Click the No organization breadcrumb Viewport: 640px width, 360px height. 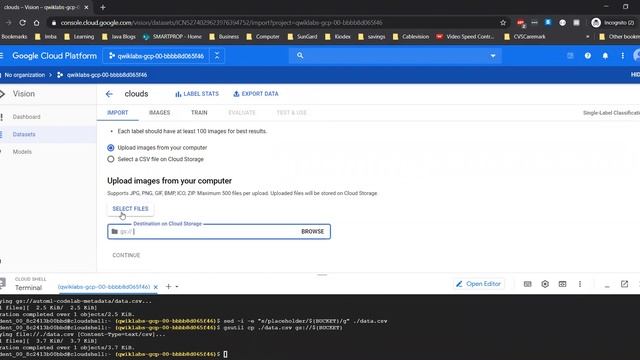point(24,75)
